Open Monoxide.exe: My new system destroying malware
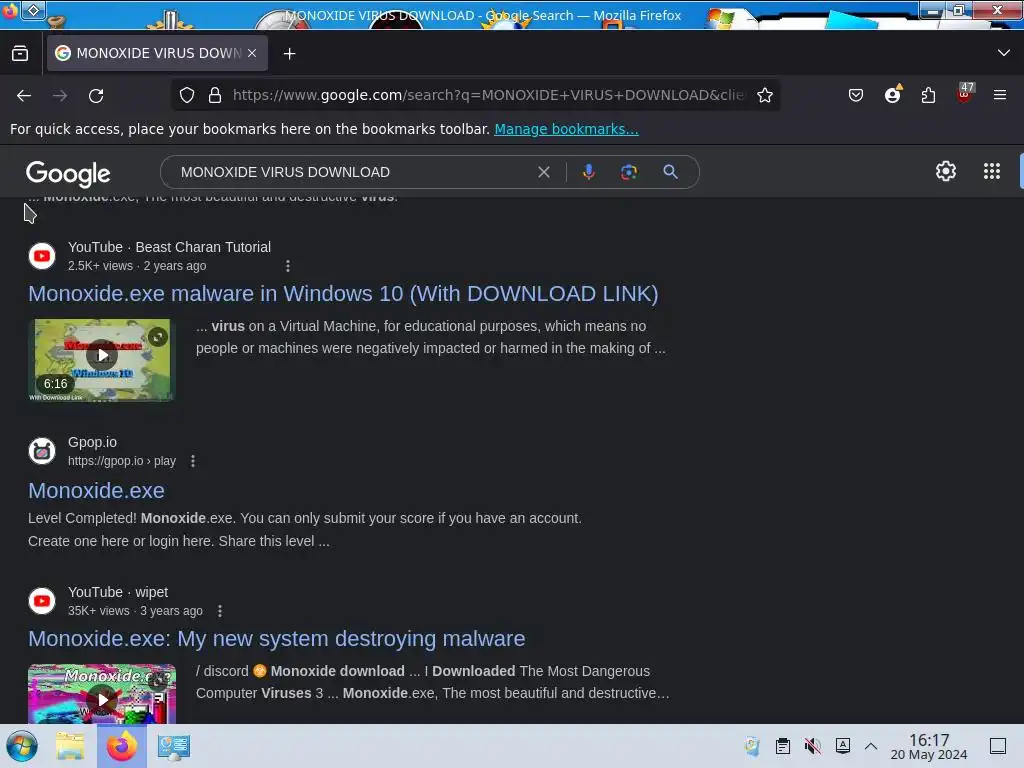This screenshot has width=1024, height=768. [276, 639]
